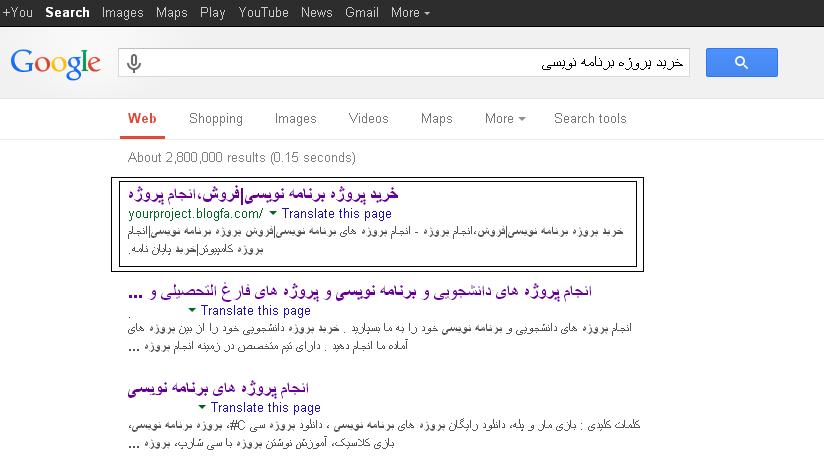Open the third search result title link
The width and height of the screenshot is (824, 475).
[x=218, y=388]
